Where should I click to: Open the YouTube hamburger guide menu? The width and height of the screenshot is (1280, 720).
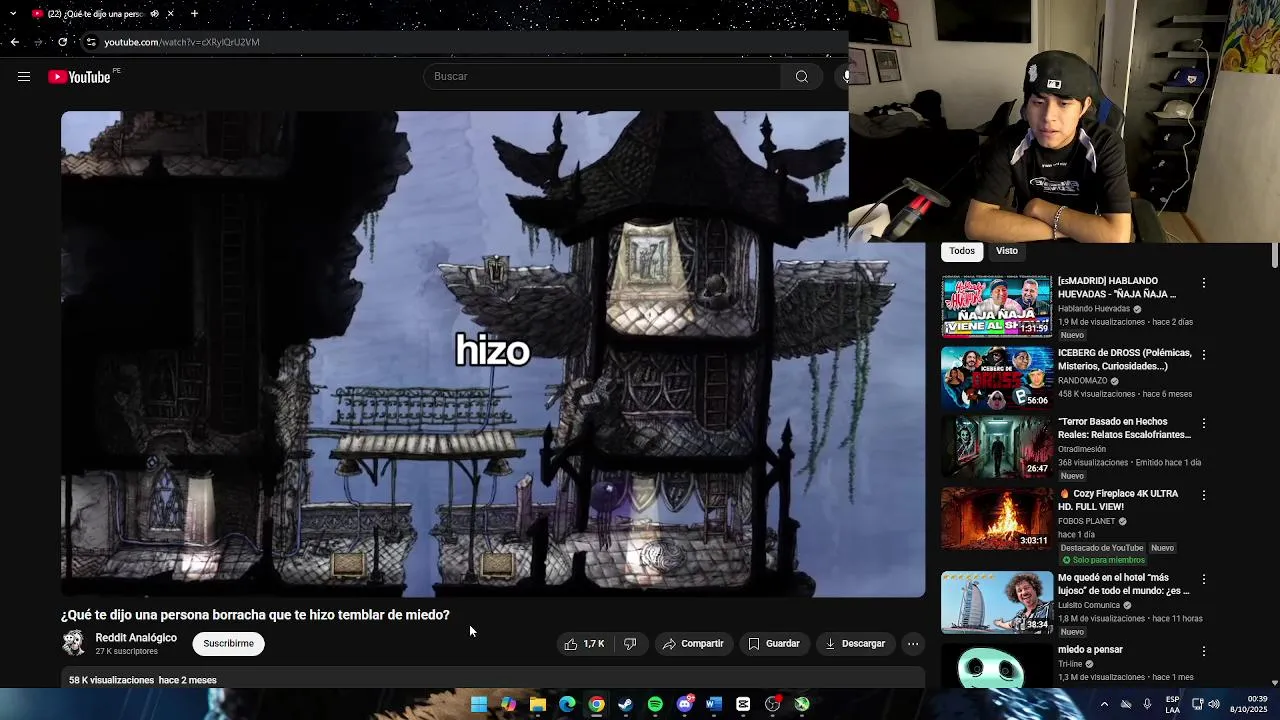click(24, 77)
